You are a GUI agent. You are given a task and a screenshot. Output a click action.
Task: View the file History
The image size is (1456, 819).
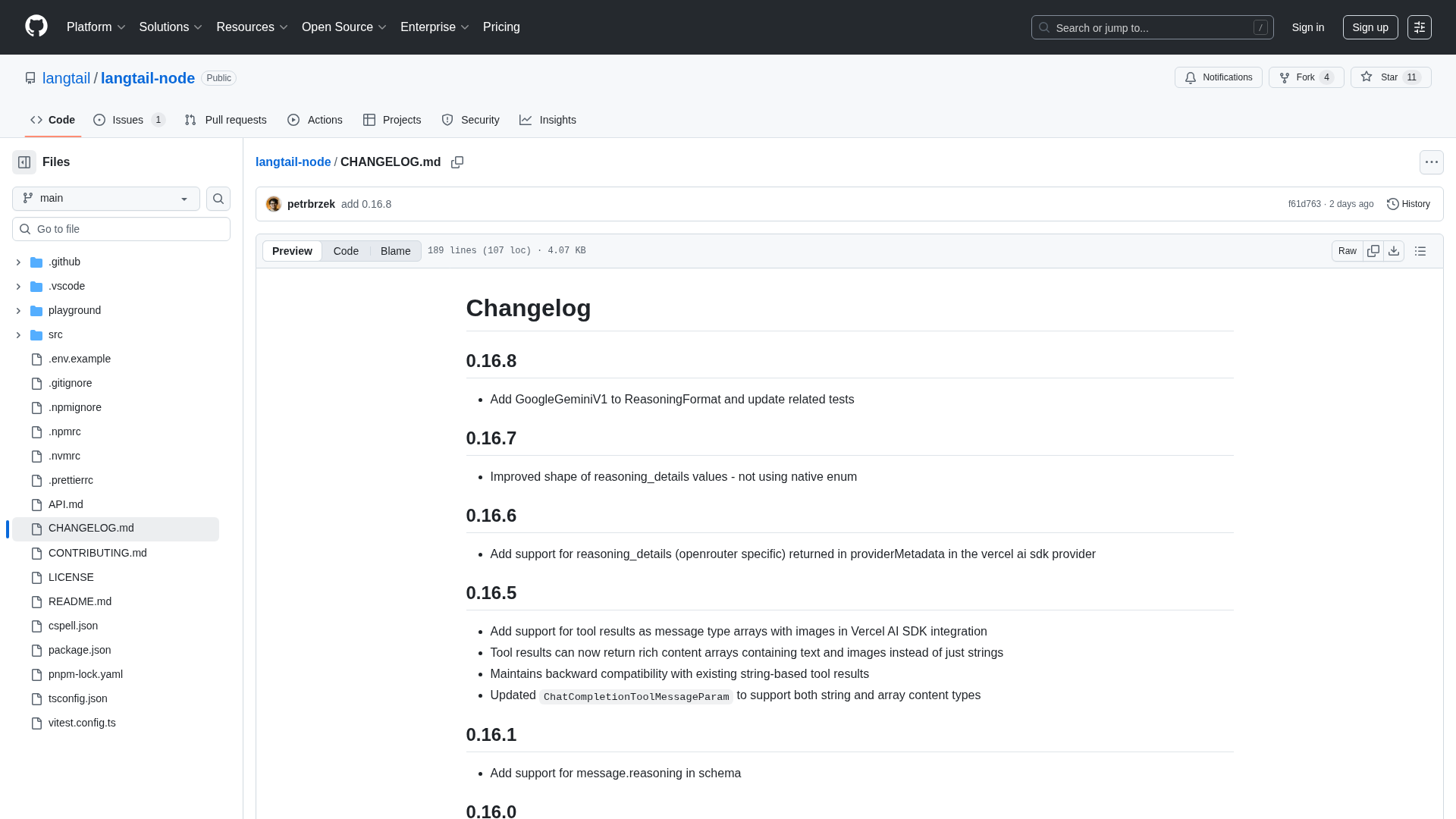click(1408, 204)
